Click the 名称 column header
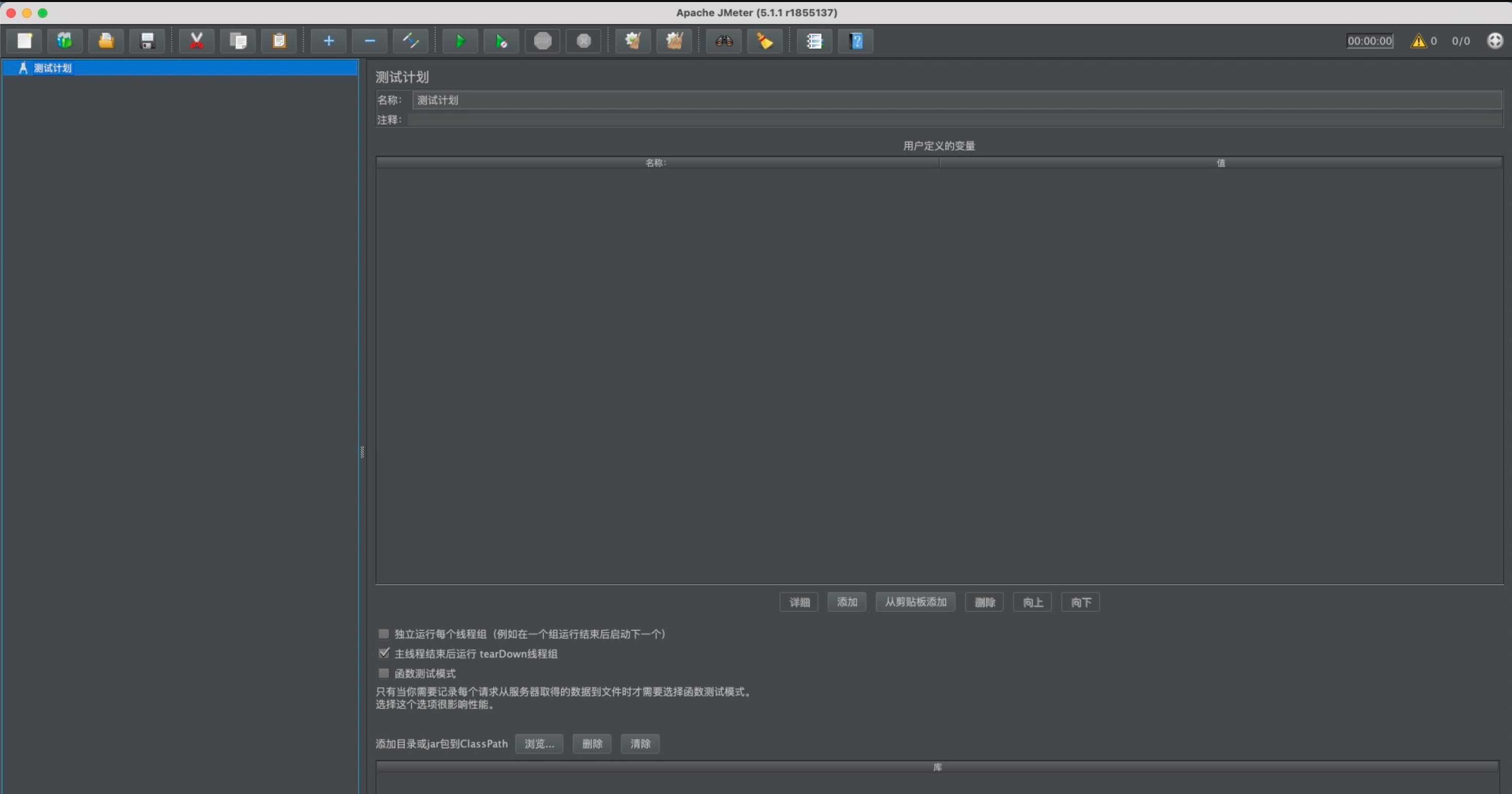 [x=658, y=163]
